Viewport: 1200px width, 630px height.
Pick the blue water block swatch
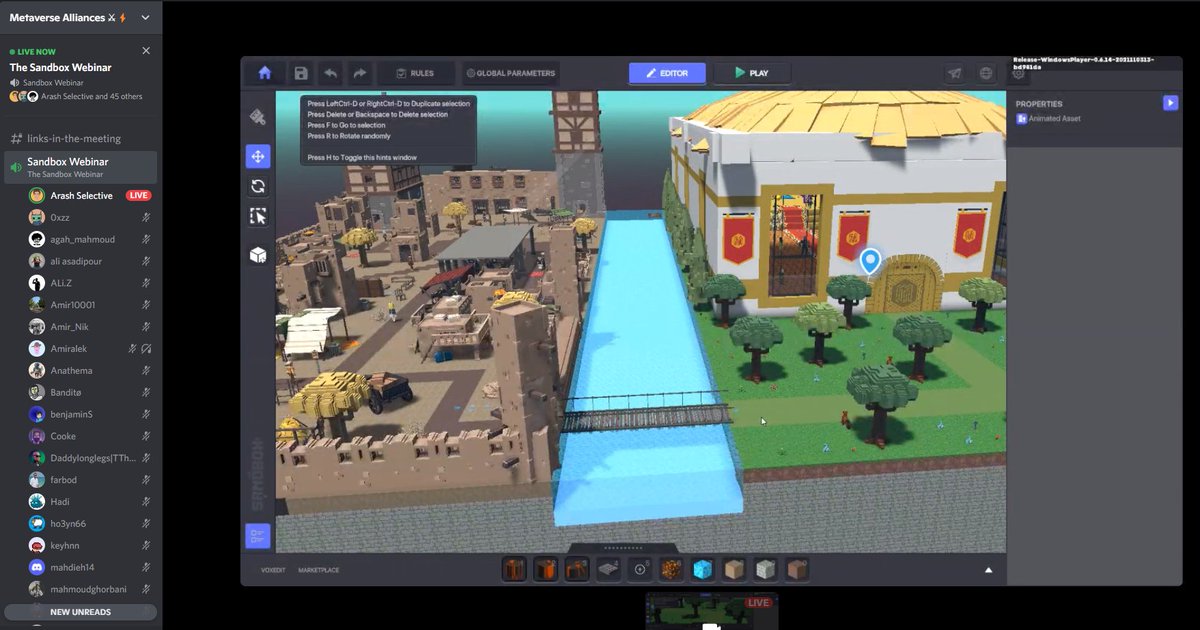703,570
